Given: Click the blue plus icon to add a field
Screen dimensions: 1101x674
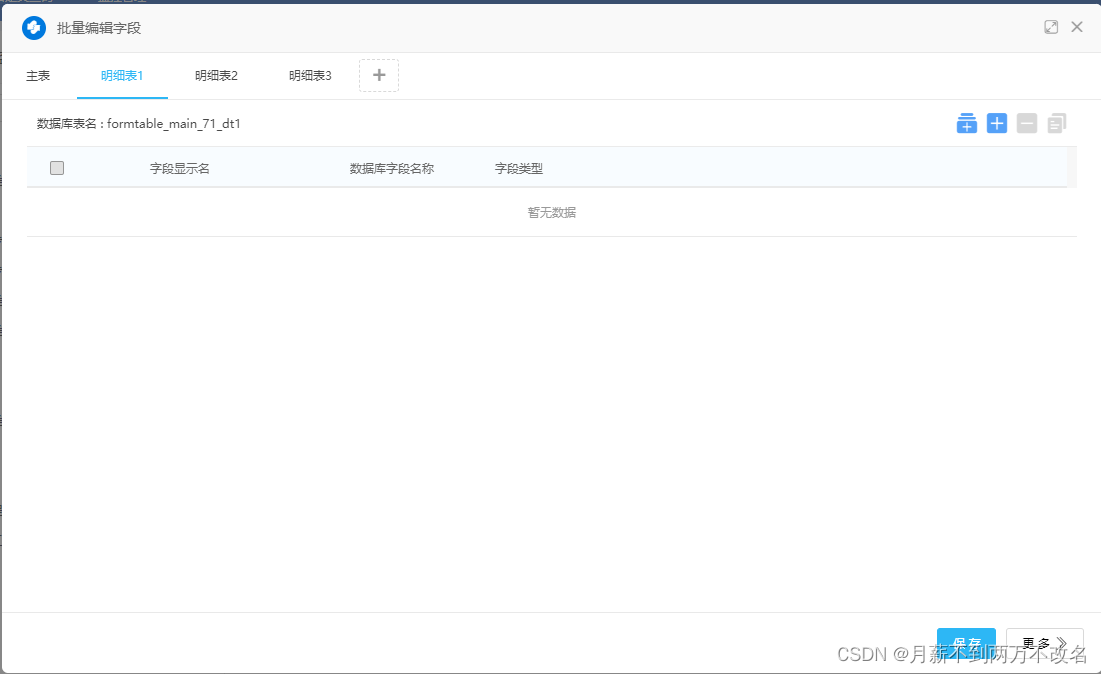Looking at the screenshot, I should (x=996, y=123).
